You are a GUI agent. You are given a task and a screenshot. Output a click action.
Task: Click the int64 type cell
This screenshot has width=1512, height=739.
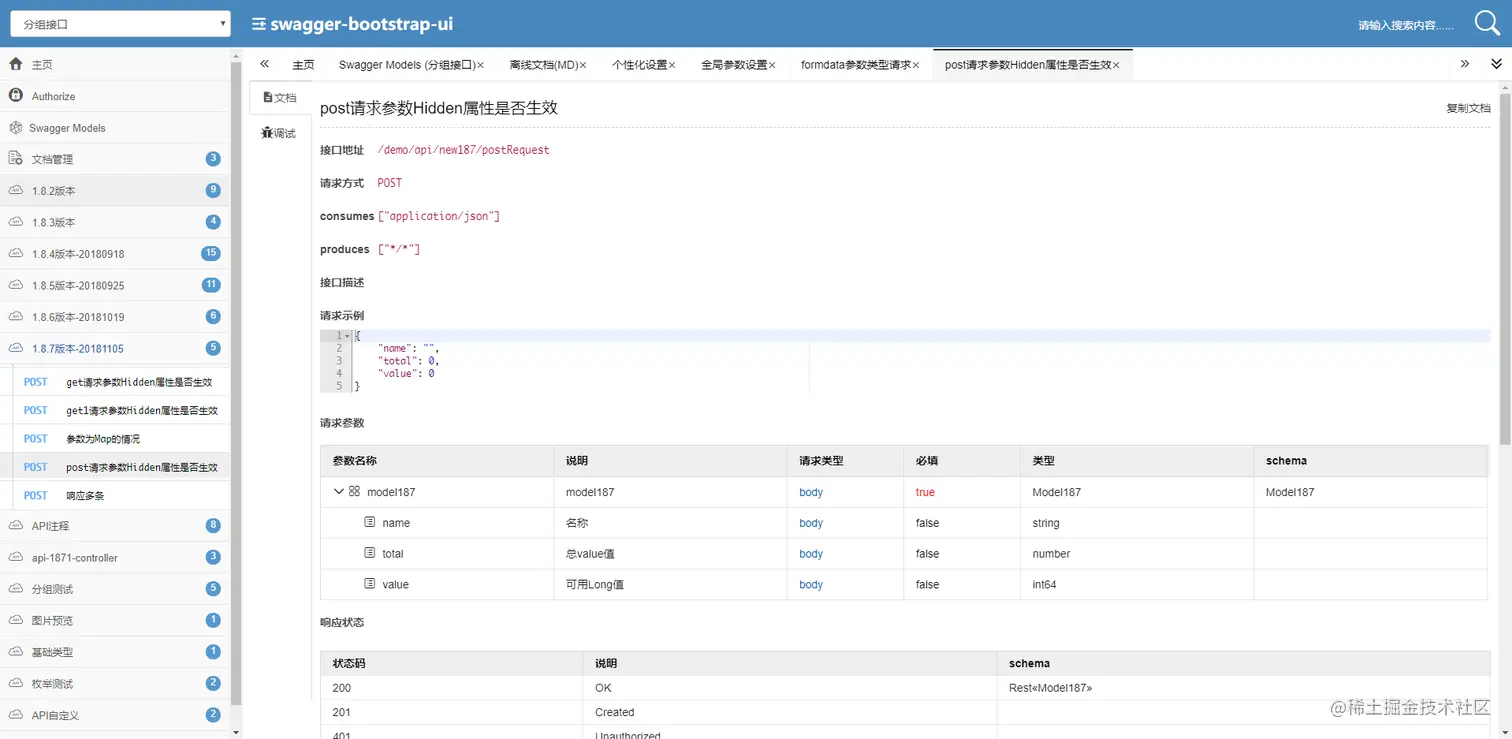[1137, 584]
